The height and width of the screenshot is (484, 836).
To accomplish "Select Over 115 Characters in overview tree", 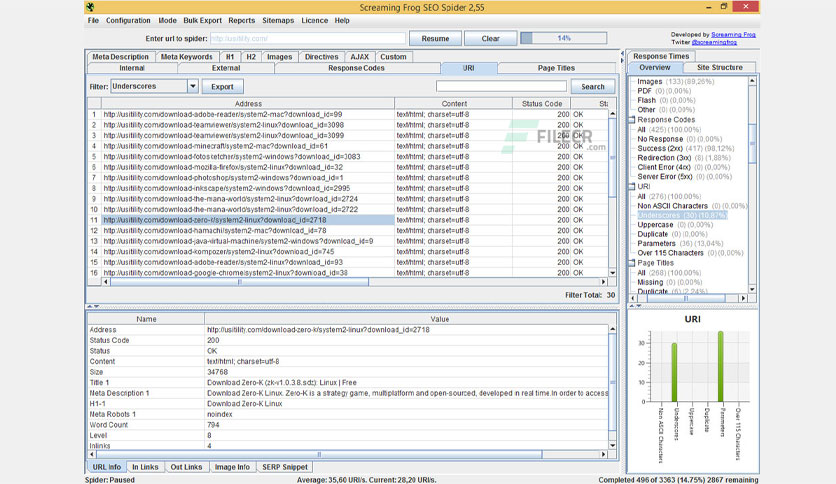I will (x=690, y=253).
